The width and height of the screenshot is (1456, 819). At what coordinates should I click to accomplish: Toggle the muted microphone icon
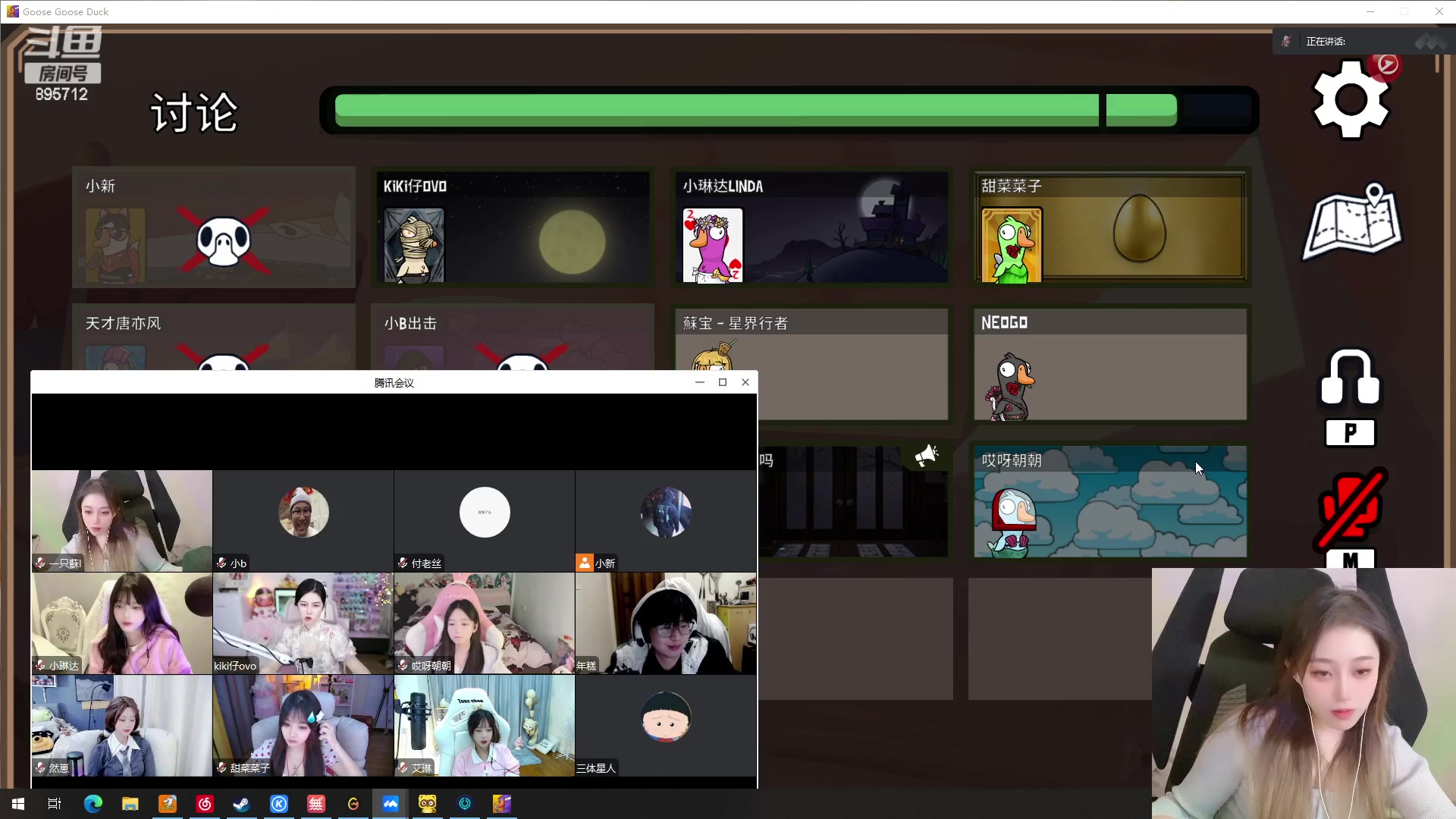[1351, 508]
